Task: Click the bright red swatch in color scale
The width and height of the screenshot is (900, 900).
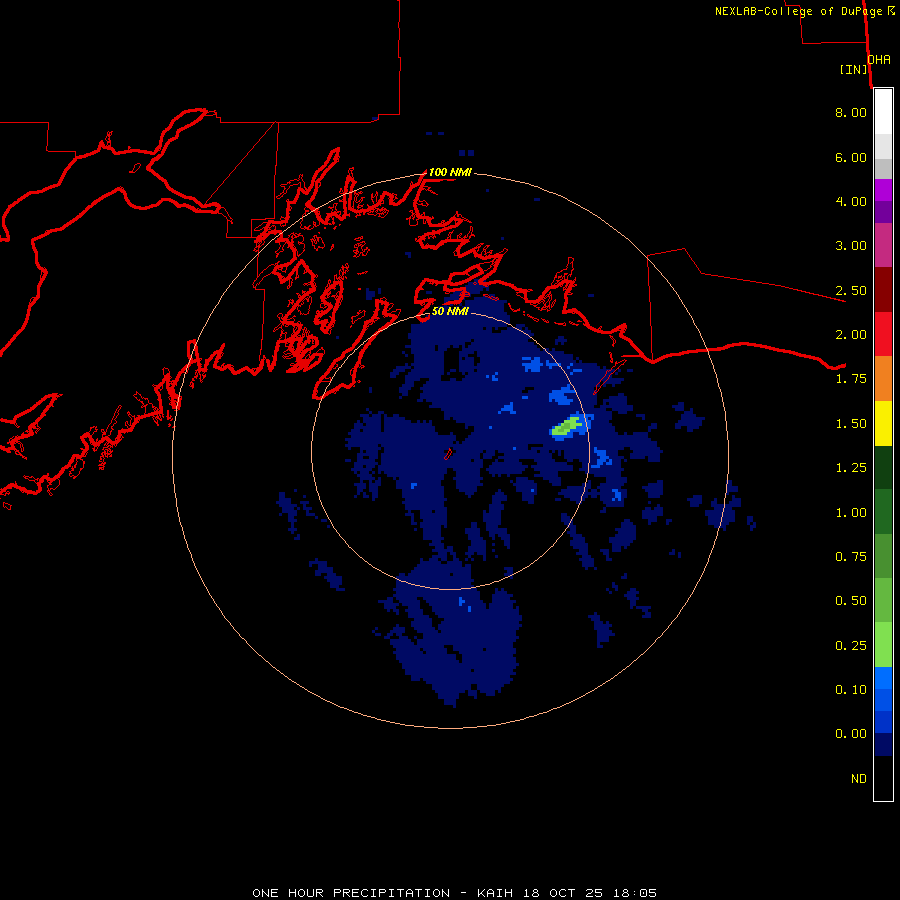Action: point(883,334)
